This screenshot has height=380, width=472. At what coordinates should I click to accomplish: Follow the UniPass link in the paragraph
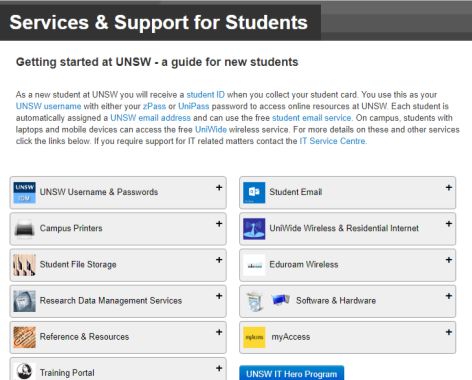click(x=194, y=106)
